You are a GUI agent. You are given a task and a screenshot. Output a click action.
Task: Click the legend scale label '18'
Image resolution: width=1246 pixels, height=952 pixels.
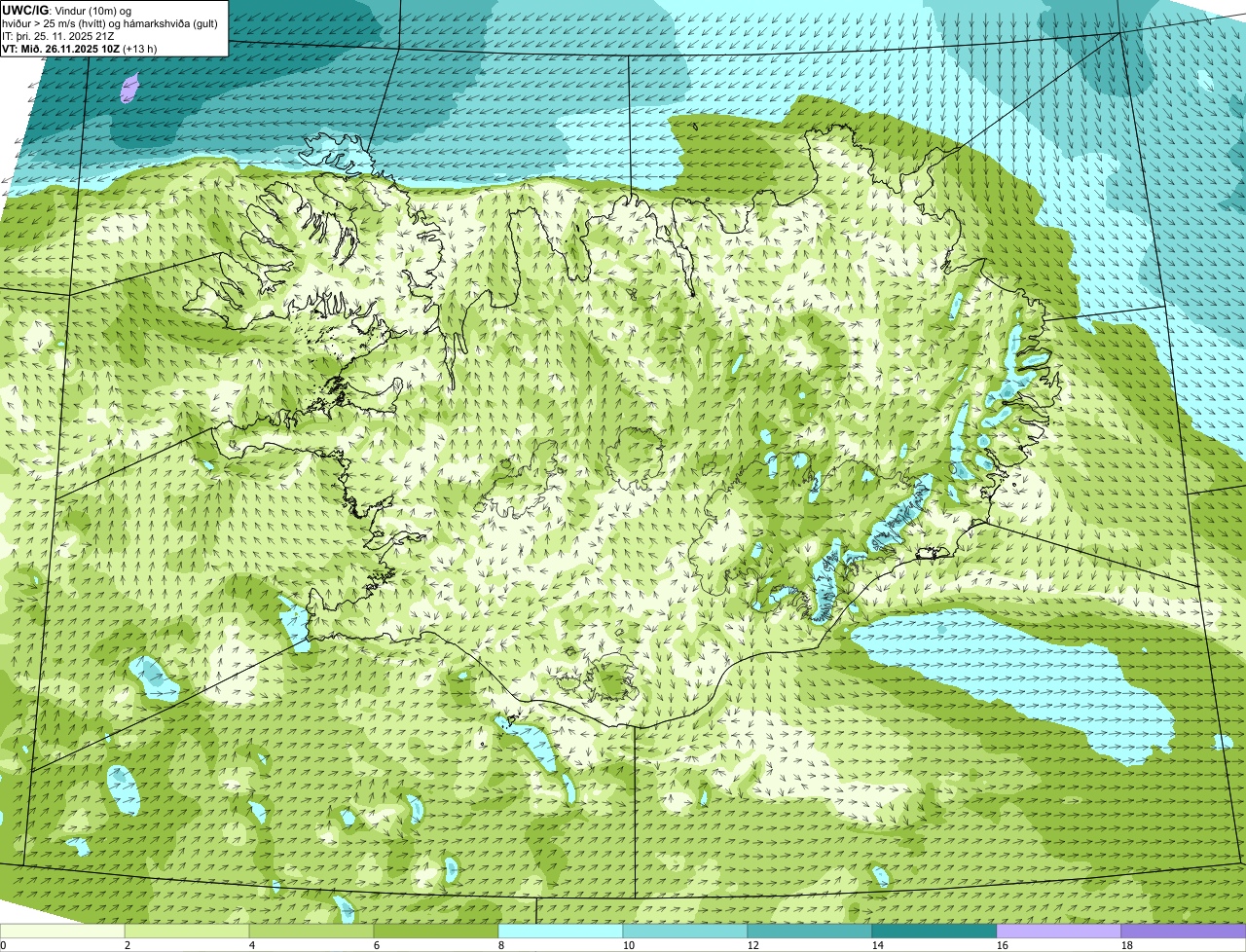[1127, 945]
